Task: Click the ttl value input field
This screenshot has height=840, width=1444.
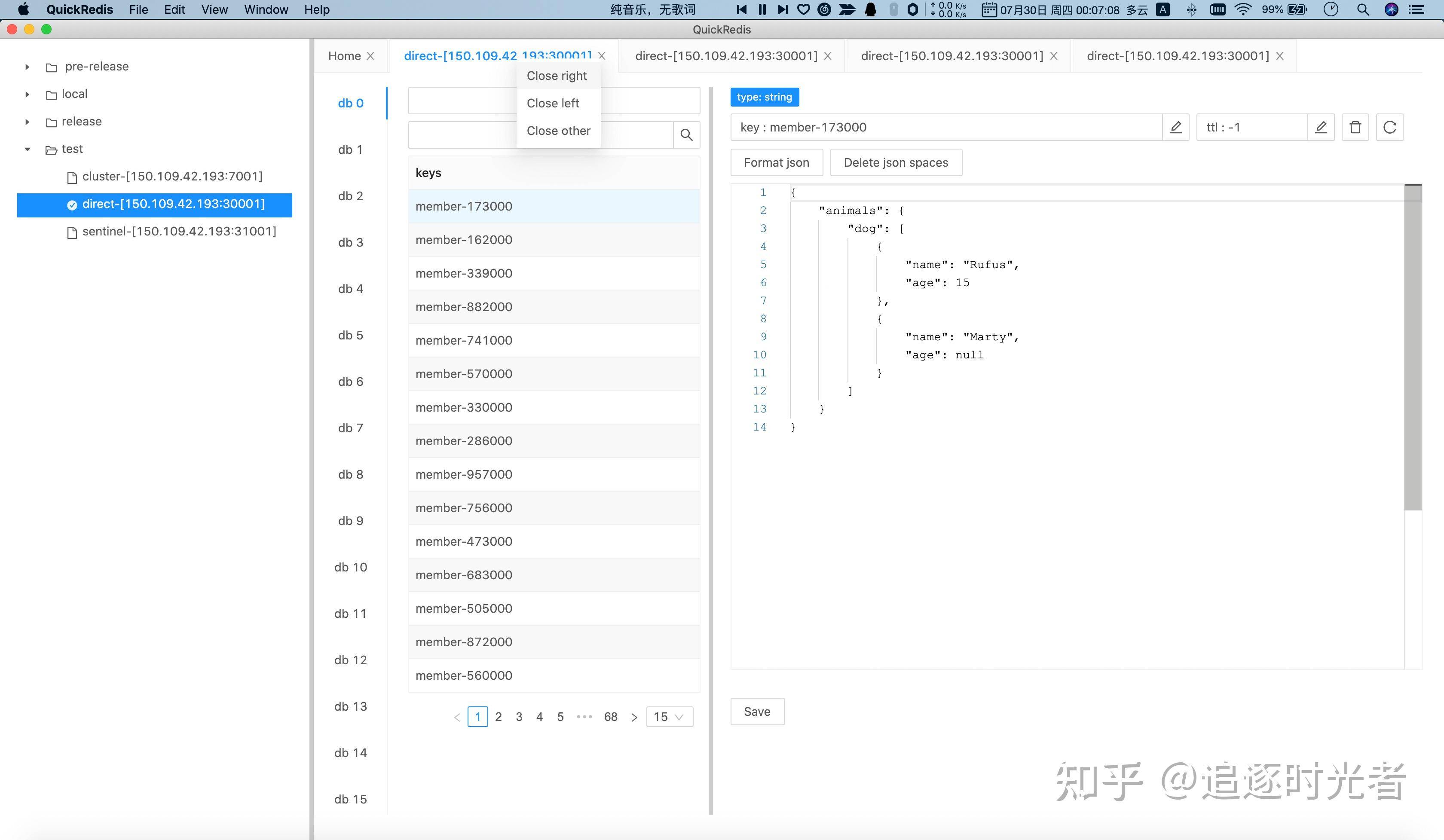Action: (1252, 127)
